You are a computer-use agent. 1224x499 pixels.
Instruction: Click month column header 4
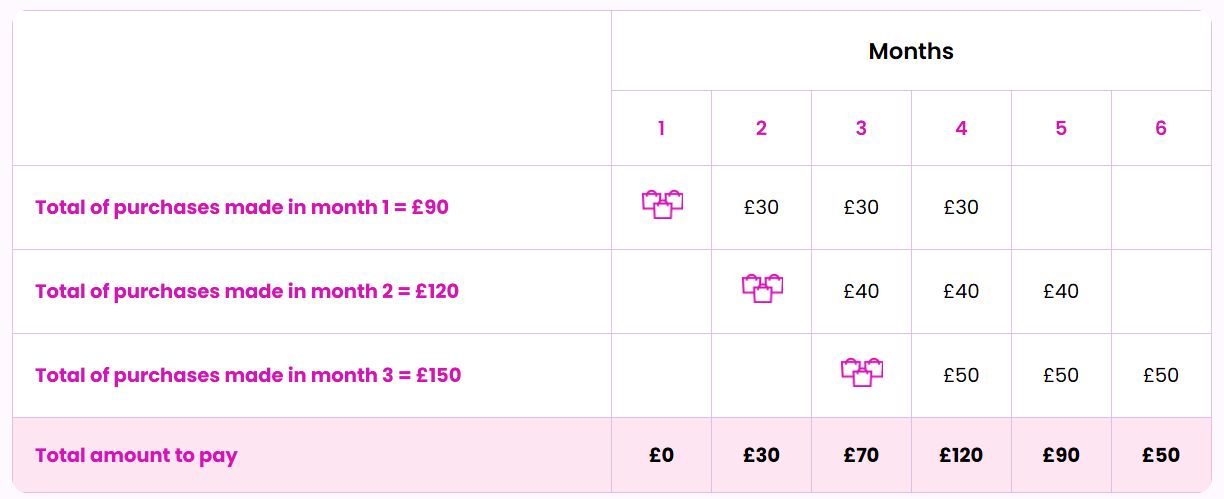[x=961, y=128]
